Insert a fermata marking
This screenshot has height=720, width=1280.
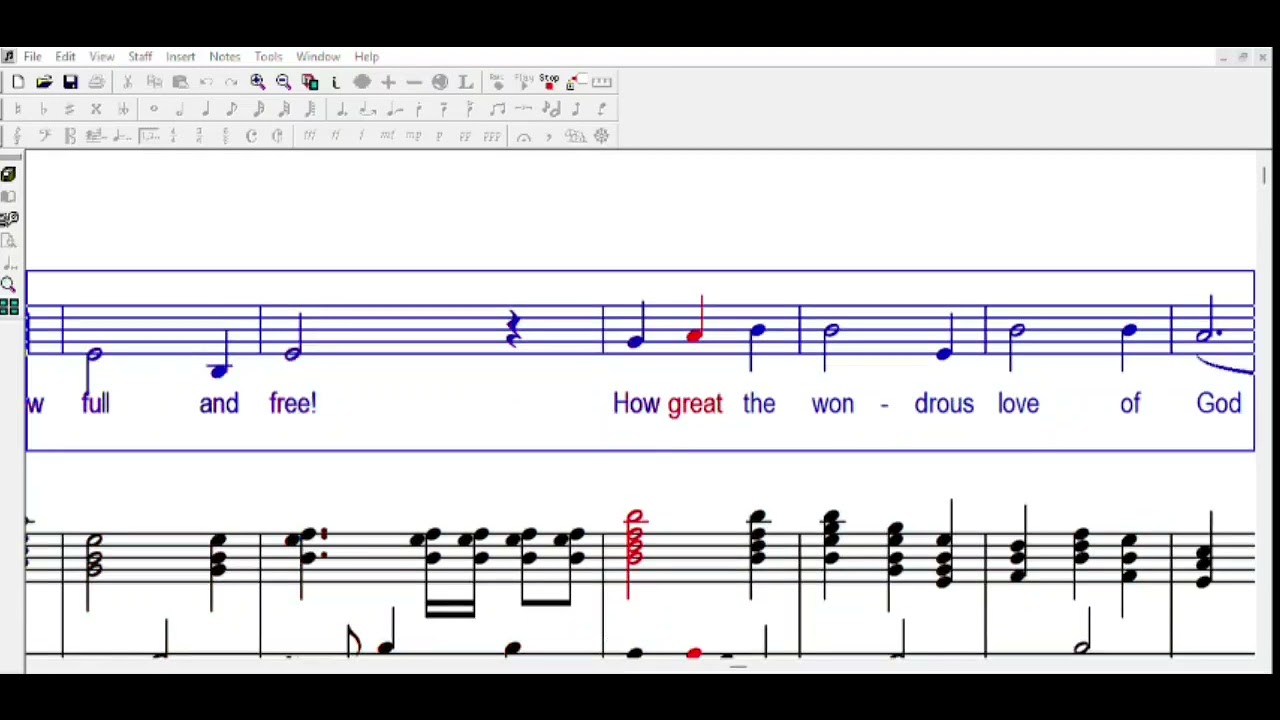[x=523, y=136]
